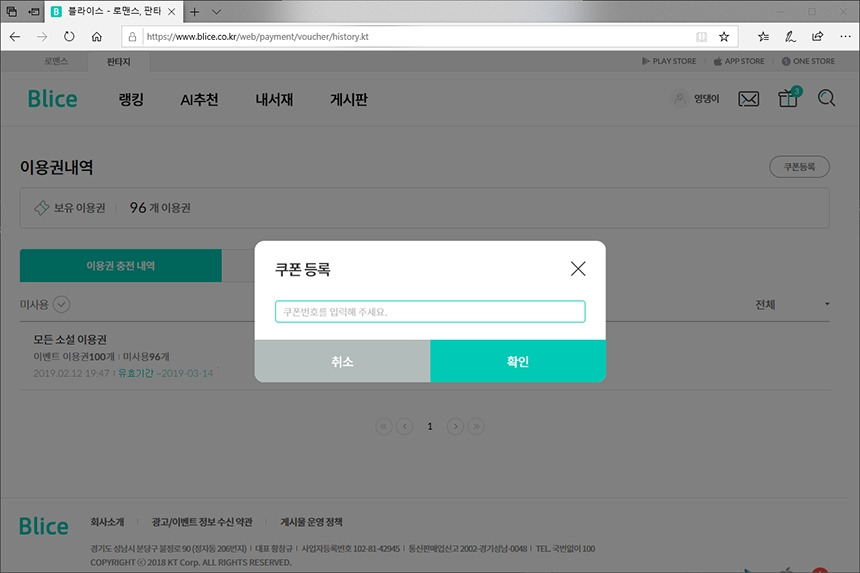Toggle reading view icon in address bar
Screen dimensions: 860x573
pos(701,37)
